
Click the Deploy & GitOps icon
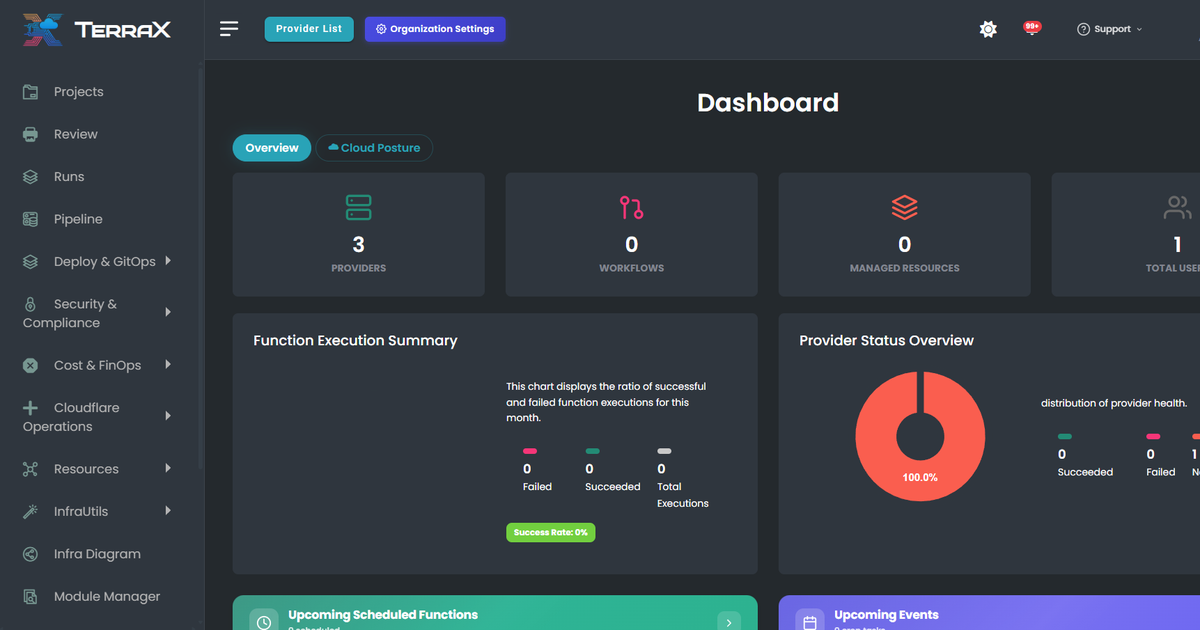pyautogui.click(x=31, y=262)
